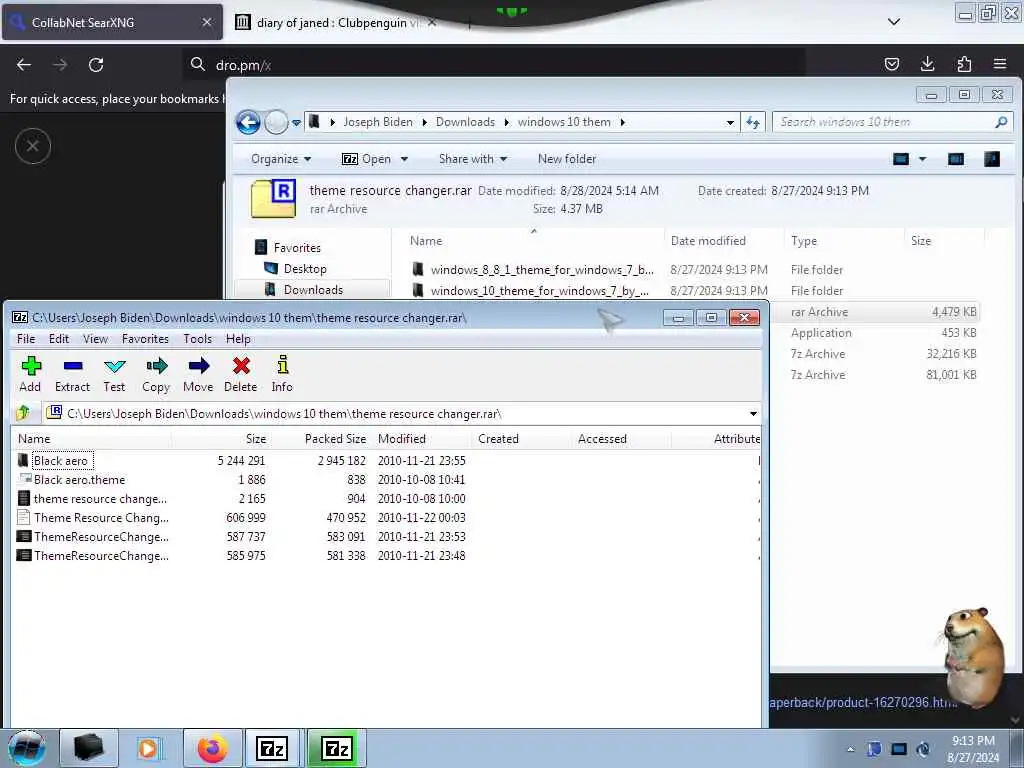Viewport: 1024px width, 768px height.
Task: Click the Copy toolbar icon in 7-Zip
Action: tap(156, 374)
